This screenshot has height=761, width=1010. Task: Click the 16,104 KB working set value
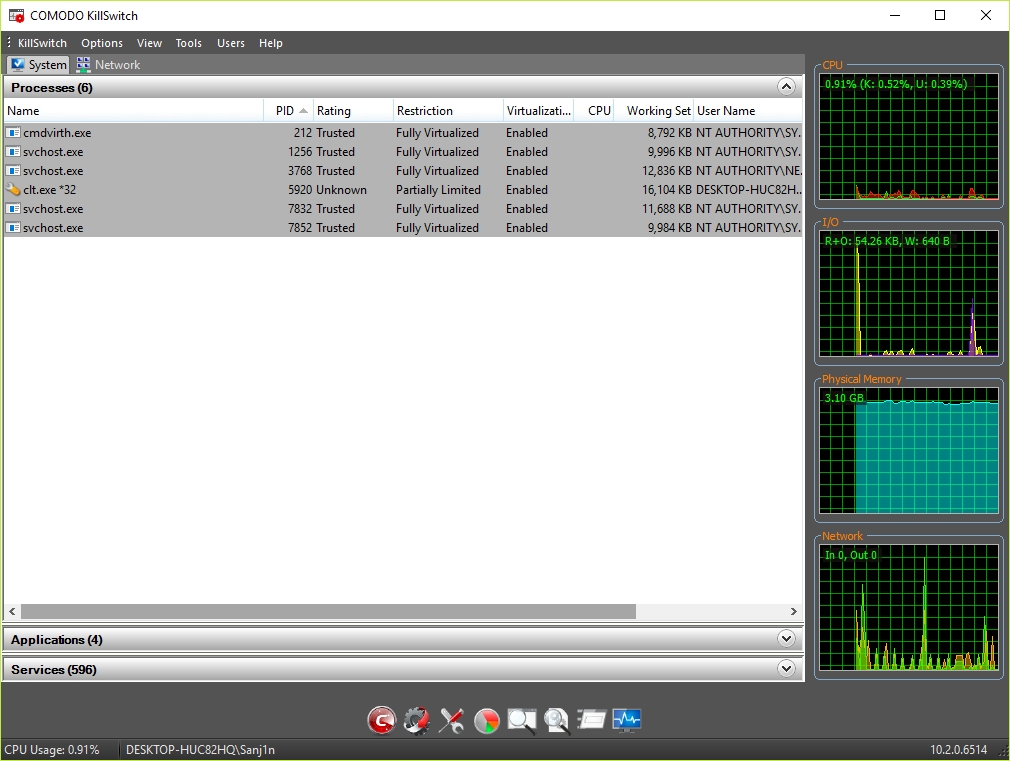[667, 190]
